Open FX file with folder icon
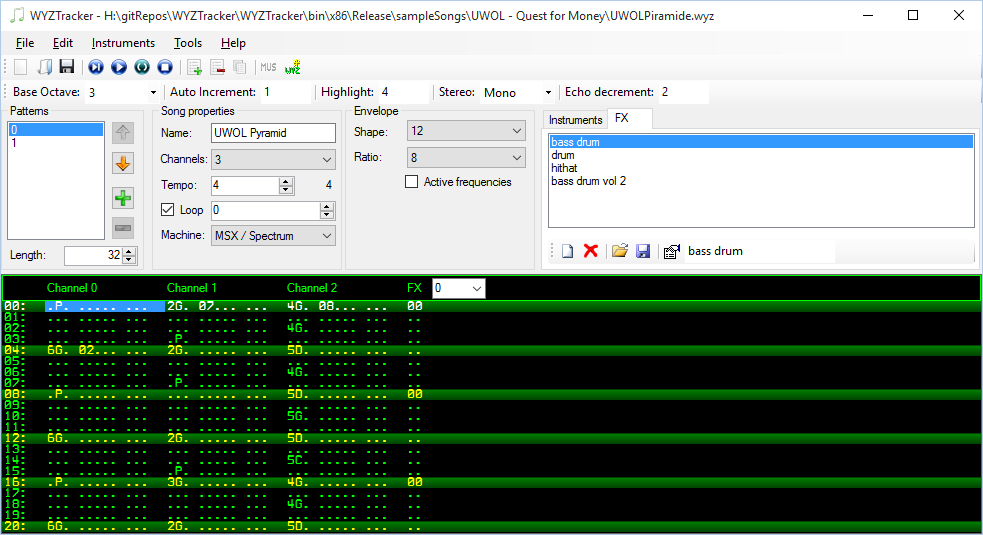 (619, 251)
